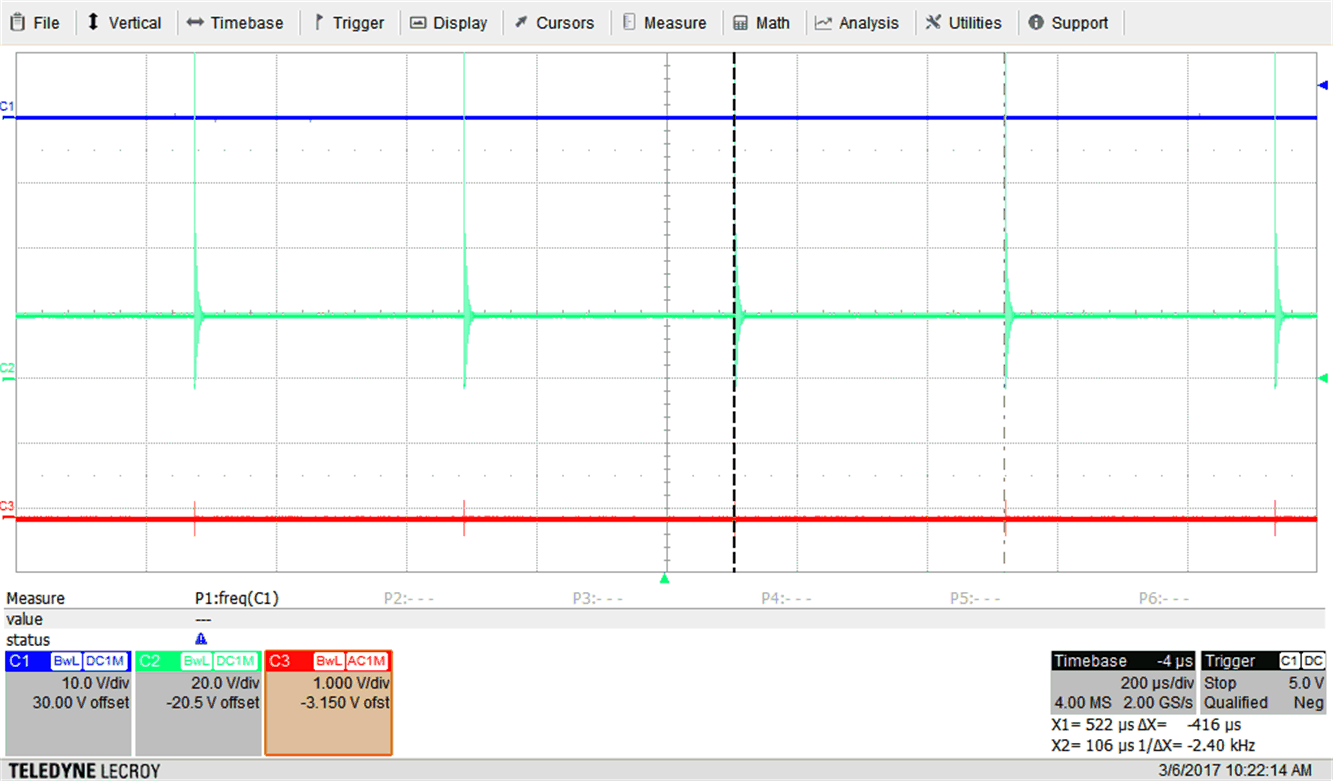Image resolution: width=1334 pixels, height=782 pixels.
Task: Click the Display monitor icon
Action: tap(418, 22)
